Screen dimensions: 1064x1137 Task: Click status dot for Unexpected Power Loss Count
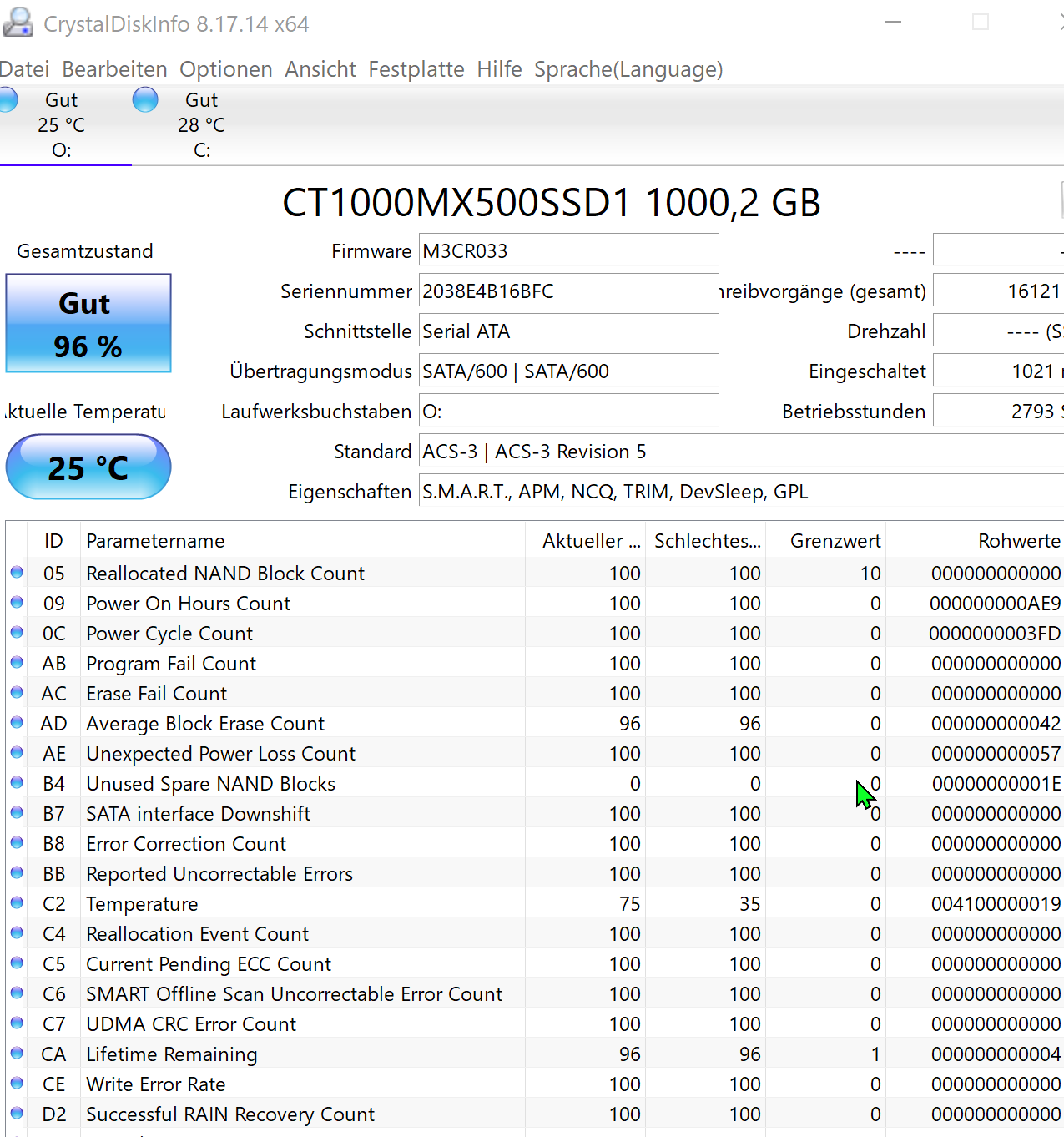click(17, 753)
